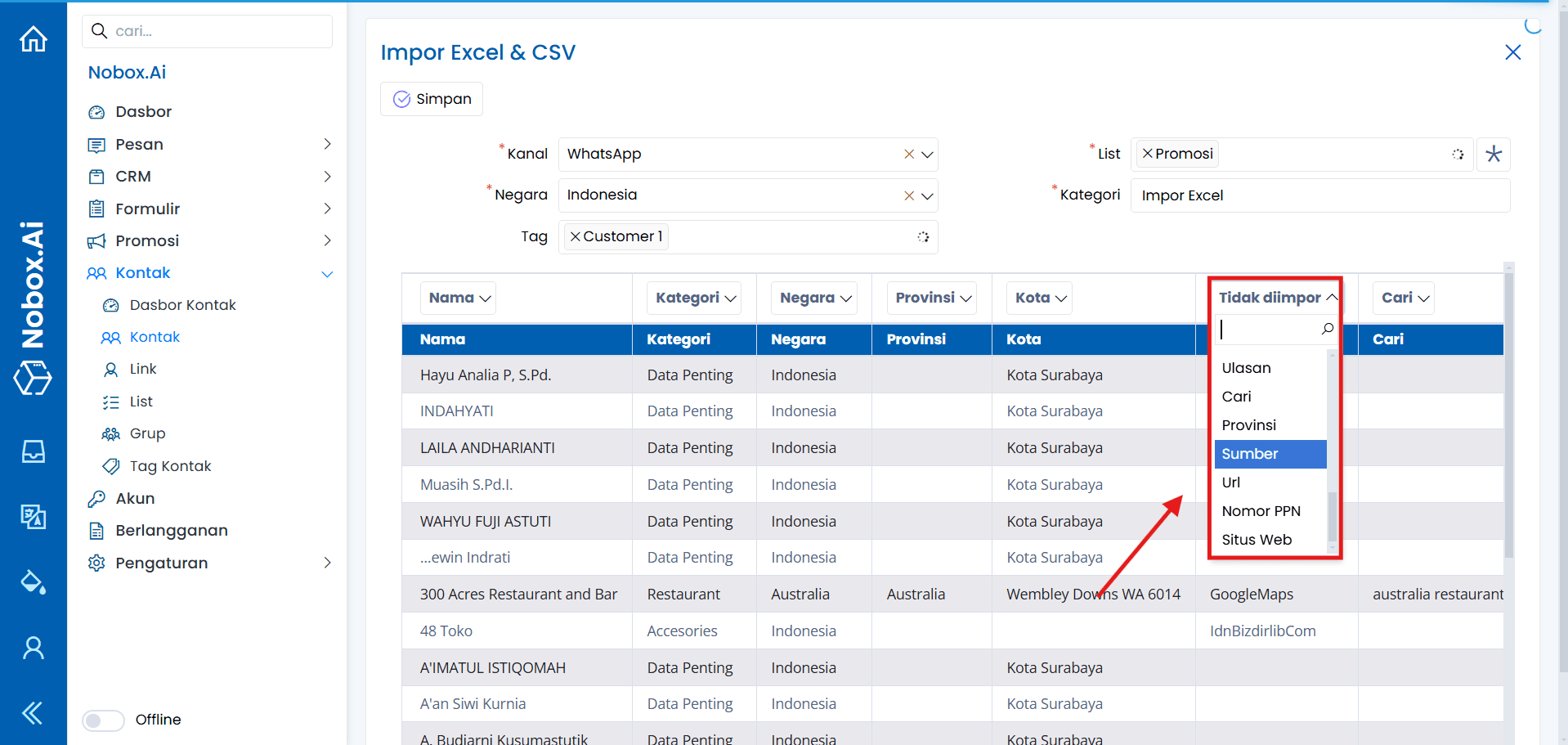This screenshot has width=1568, height=745.
Task: Click the magnifier icon in the column search box
Action: click(x=1326, y=330)
